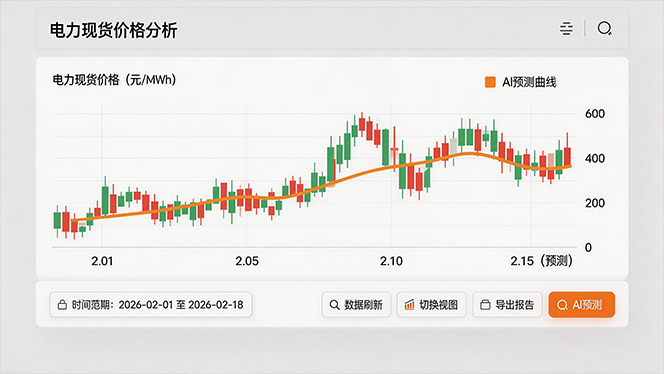Click the 2.05 x-axis label
Image resolution: width=664 pixels, height=374 pixels.
[247, 261]
